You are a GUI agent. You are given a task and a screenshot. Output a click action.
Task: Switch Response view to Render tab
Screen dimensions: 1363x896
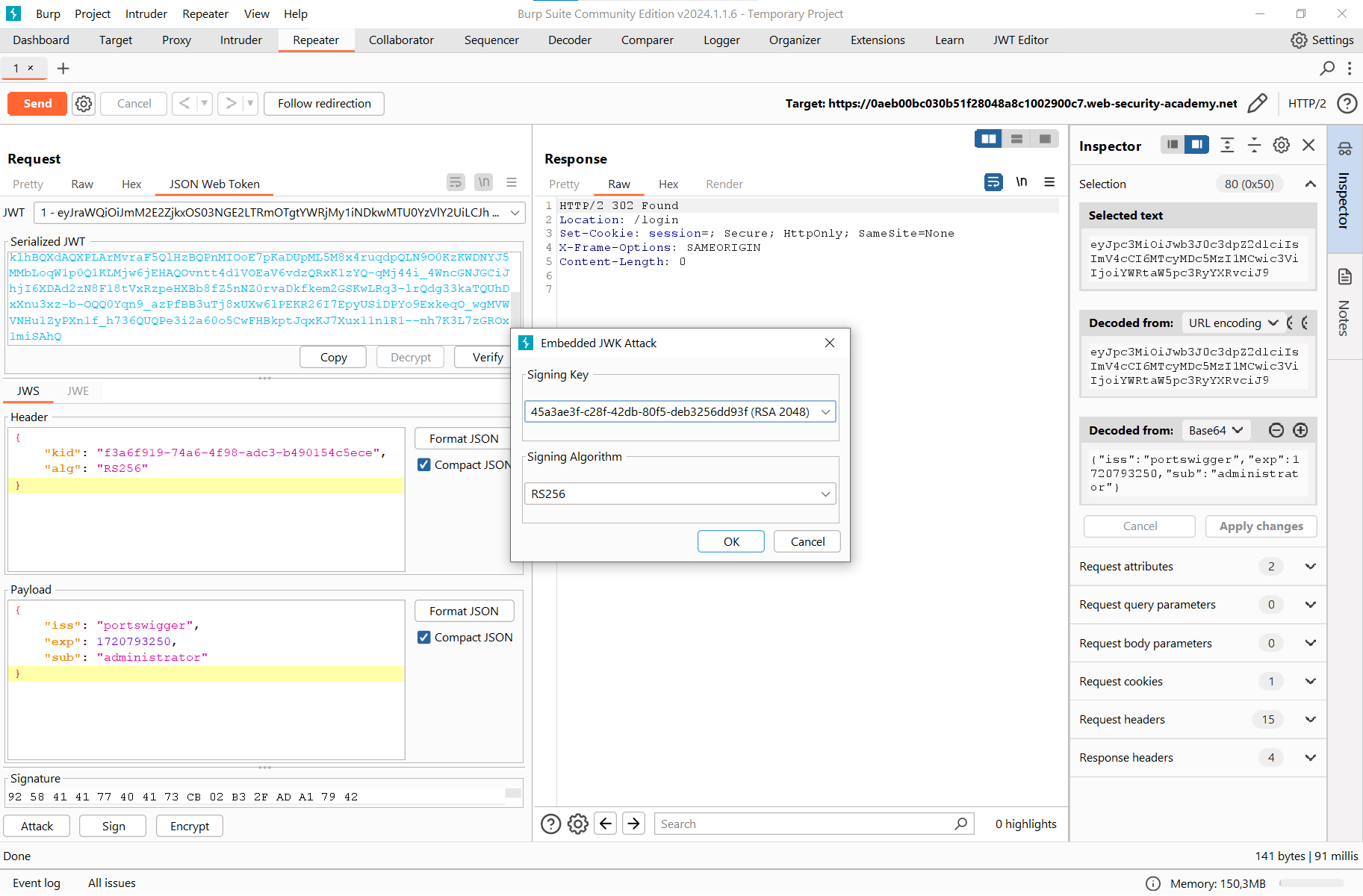click(724, 184)
